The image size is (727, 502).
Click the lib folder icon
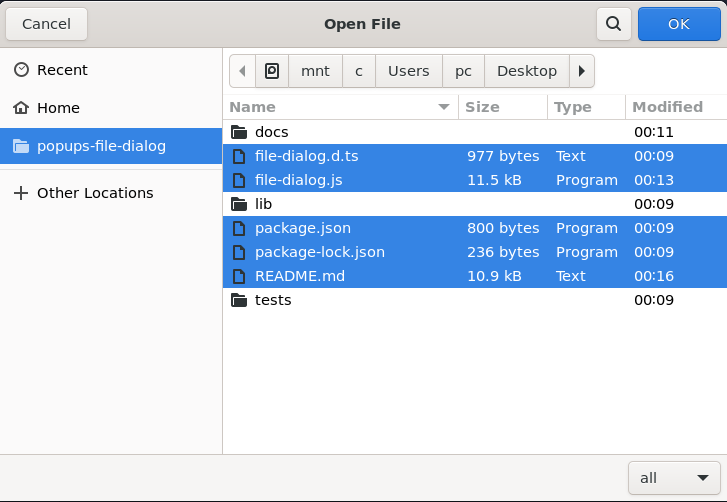(x=239, y=204)
